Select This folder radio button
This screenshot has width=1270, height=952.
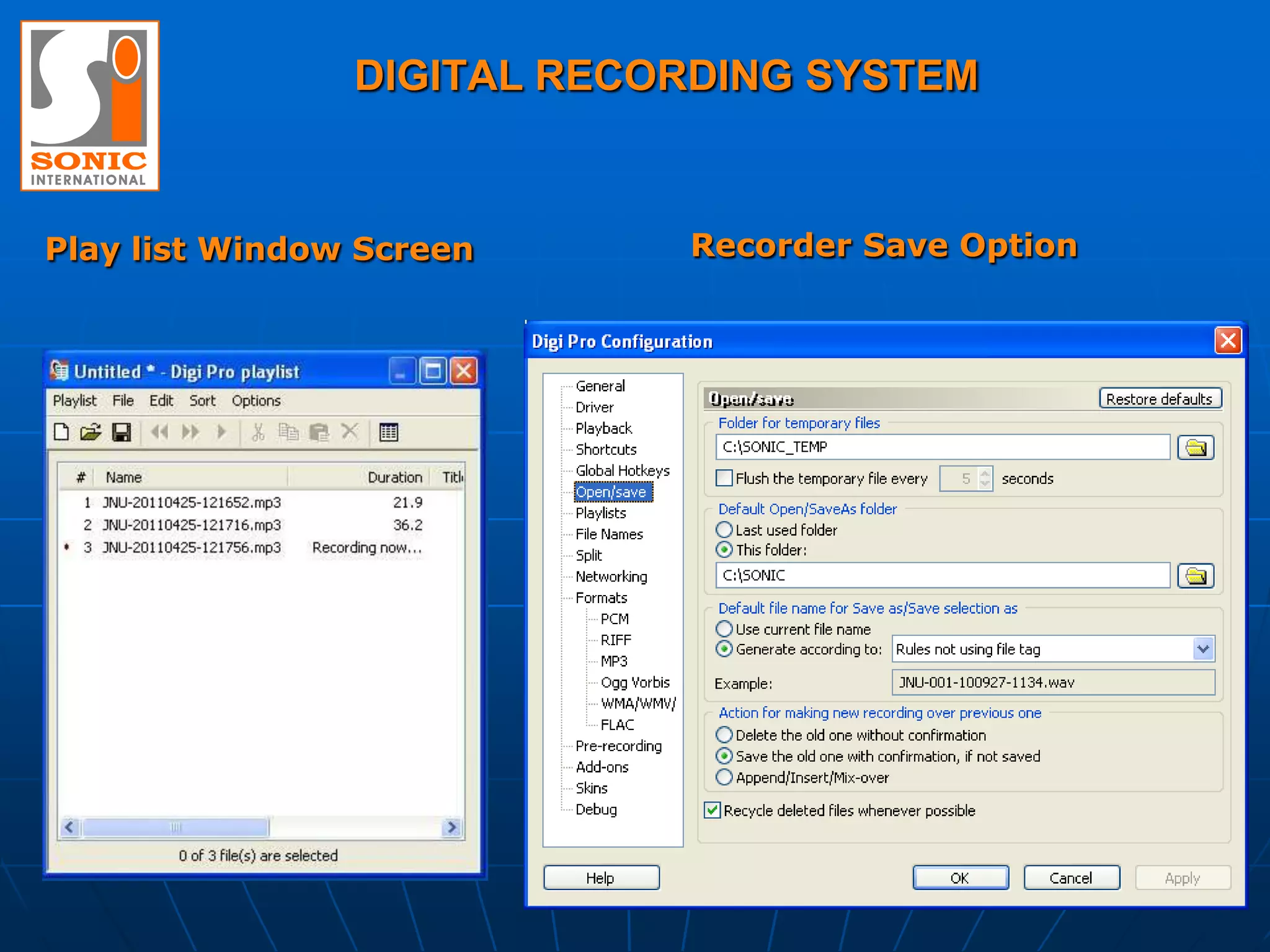point(724,549)
